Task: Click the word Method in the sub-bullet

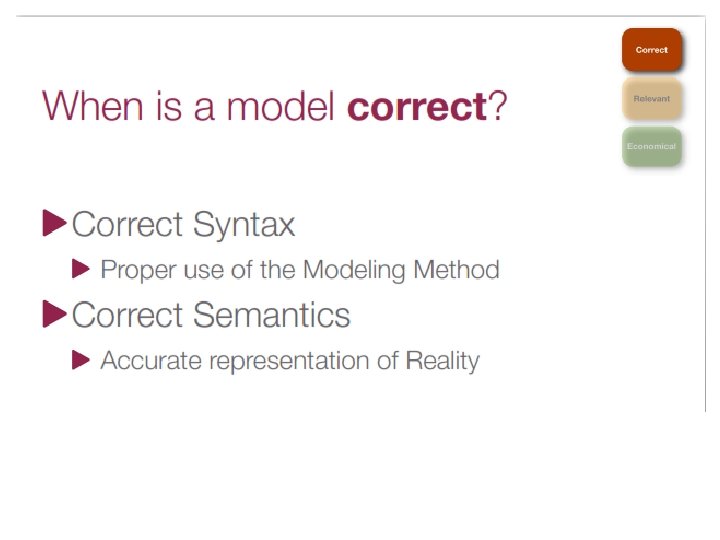Action: point(456,269)
